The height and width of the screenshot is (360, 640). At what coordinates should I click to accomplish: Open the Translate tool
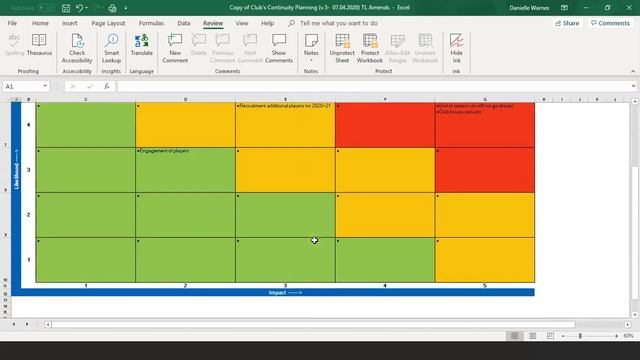(142, 45)
